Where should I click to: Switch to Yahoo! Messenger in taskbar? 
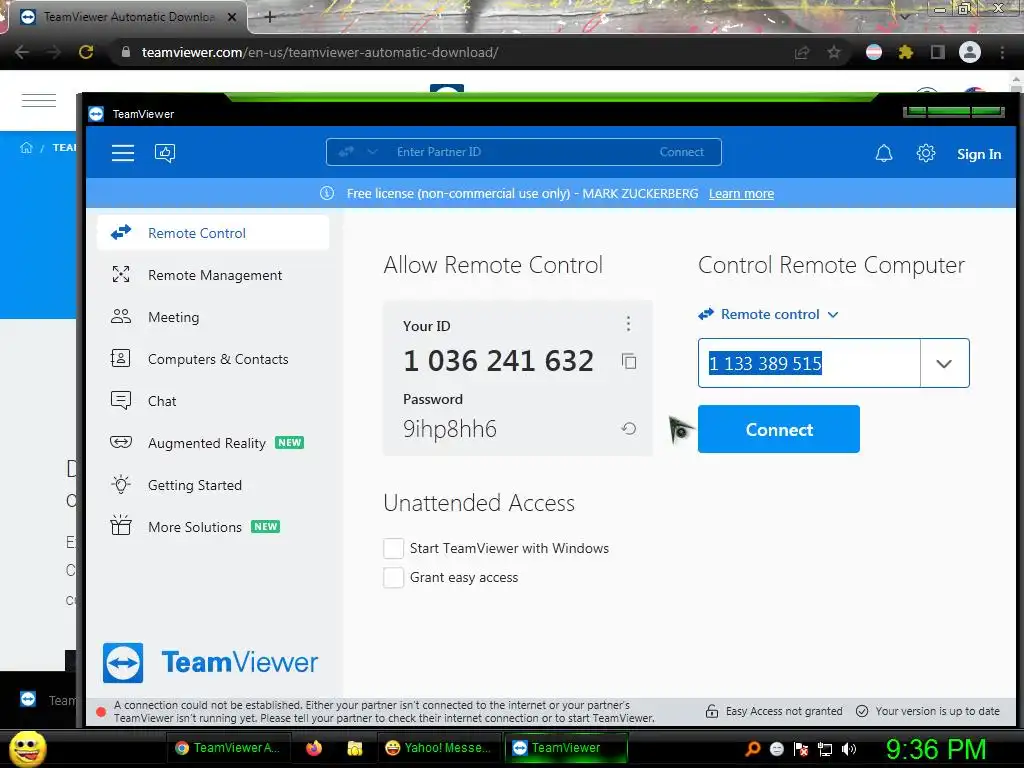pyautogui.click(x=438, y=748)
